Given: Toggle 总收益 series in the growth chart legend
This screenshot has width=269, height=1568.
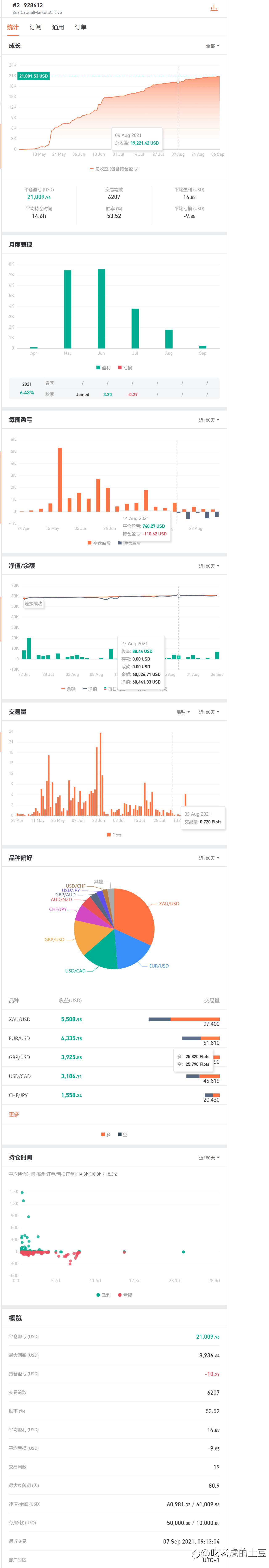Looking at the screenshot, I should click(114, 169).
